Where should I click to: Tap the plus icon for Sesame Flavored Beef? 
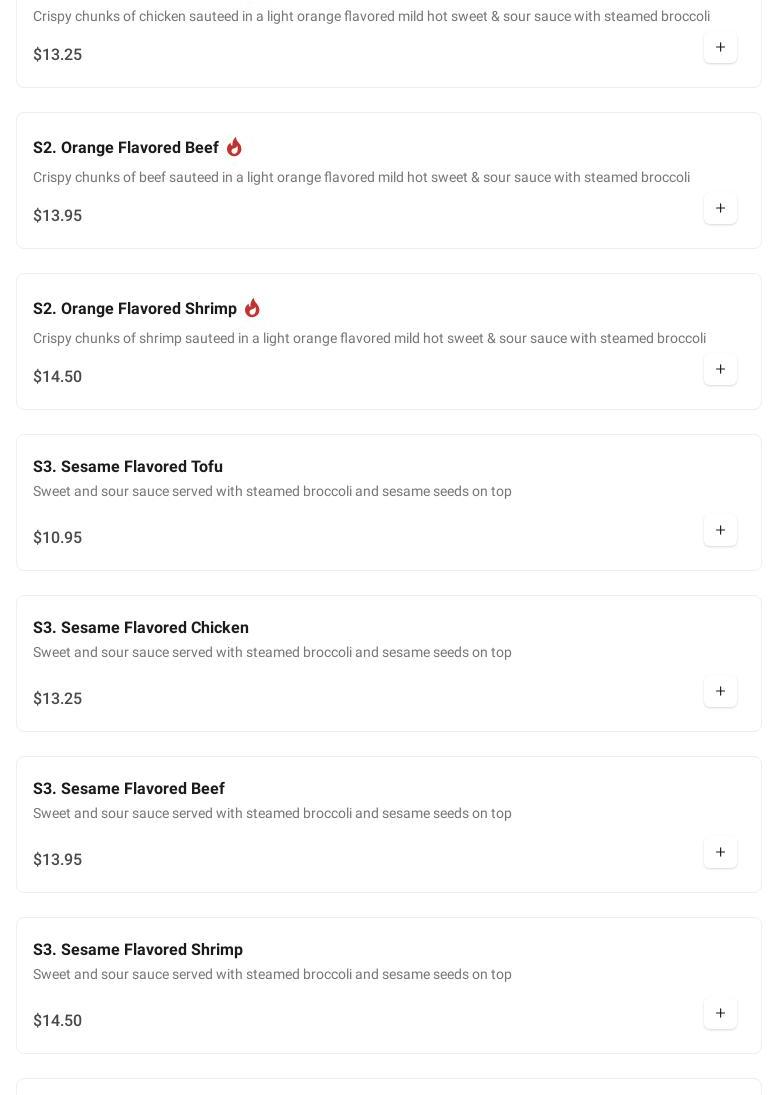coord(720,853)
